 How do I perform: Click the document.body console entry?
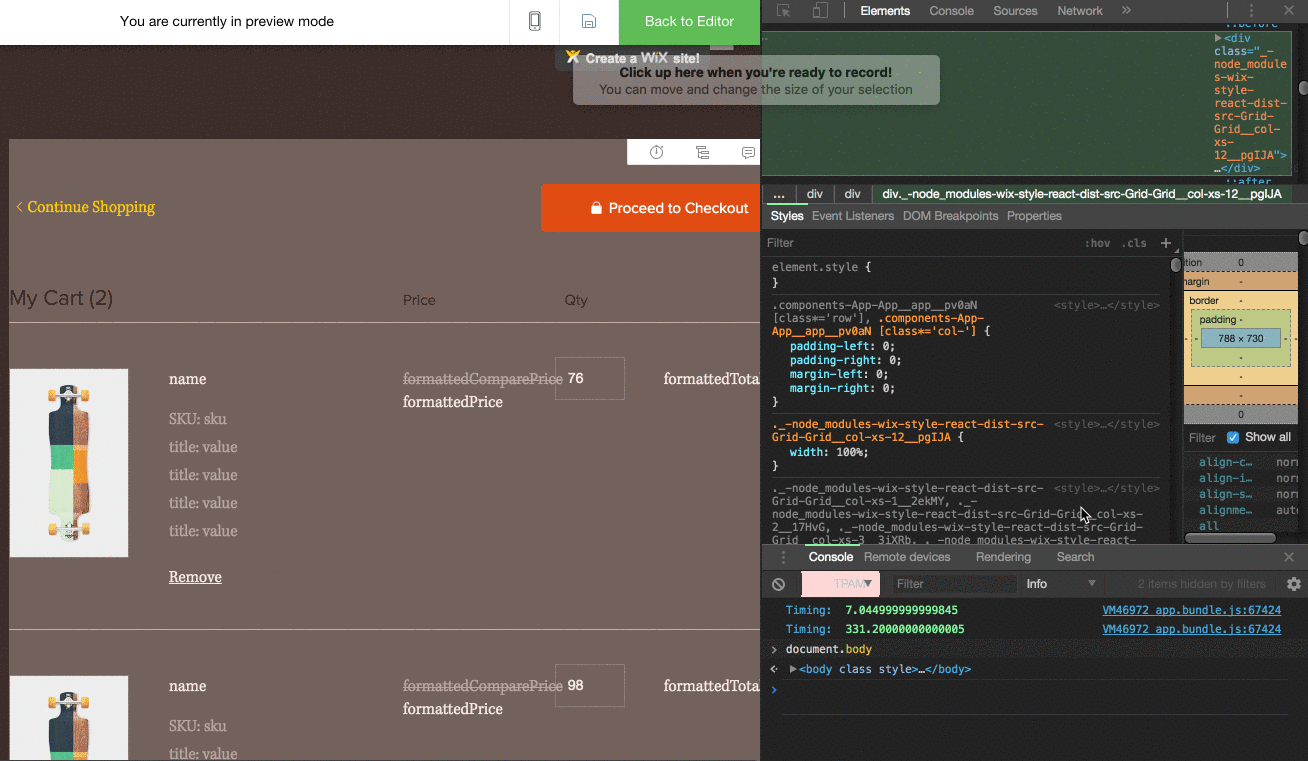pyautogui.click(x=829, y=649)
